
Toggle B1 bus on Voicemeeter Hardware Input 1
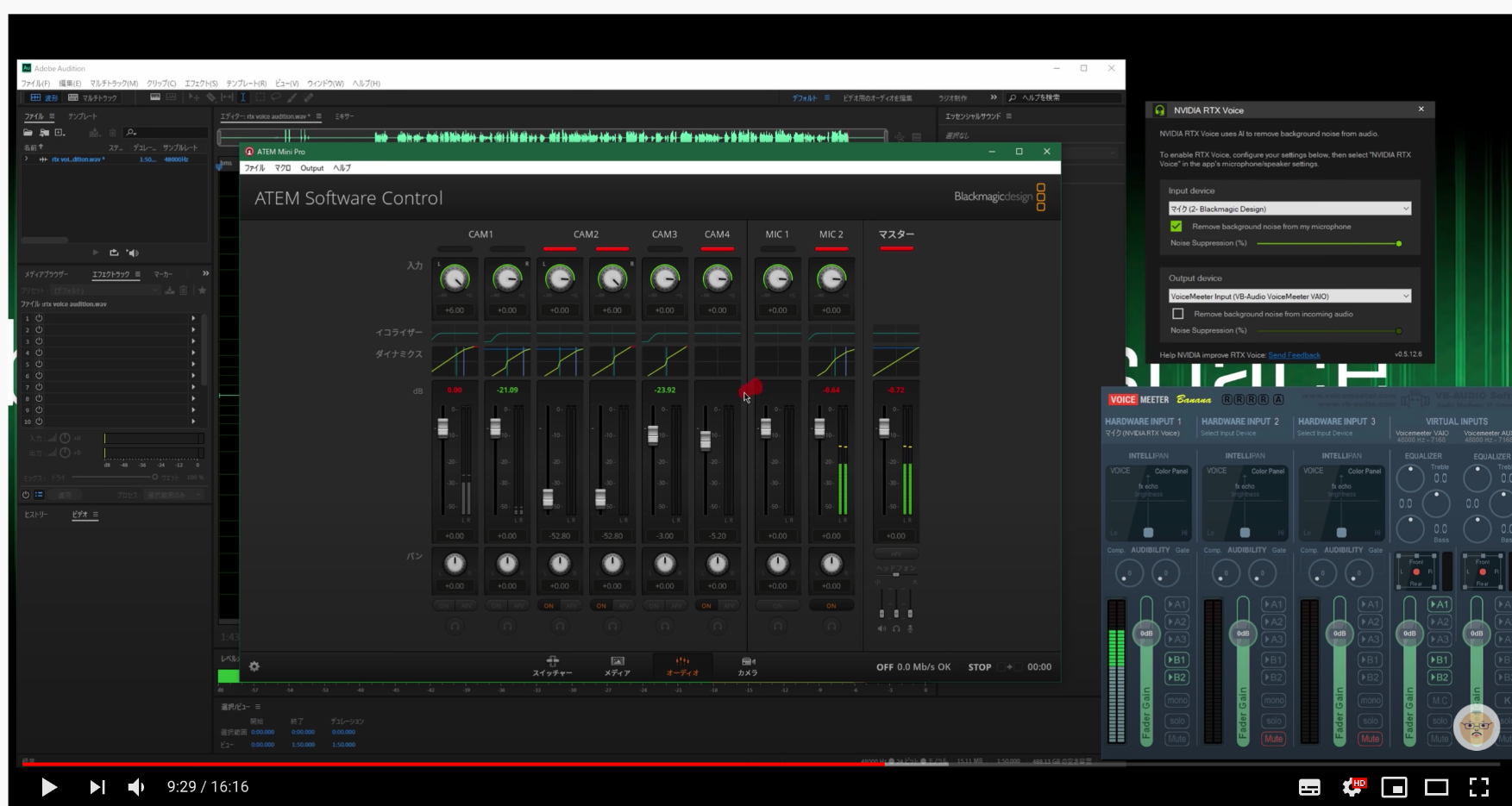(x=1177, y=659)
